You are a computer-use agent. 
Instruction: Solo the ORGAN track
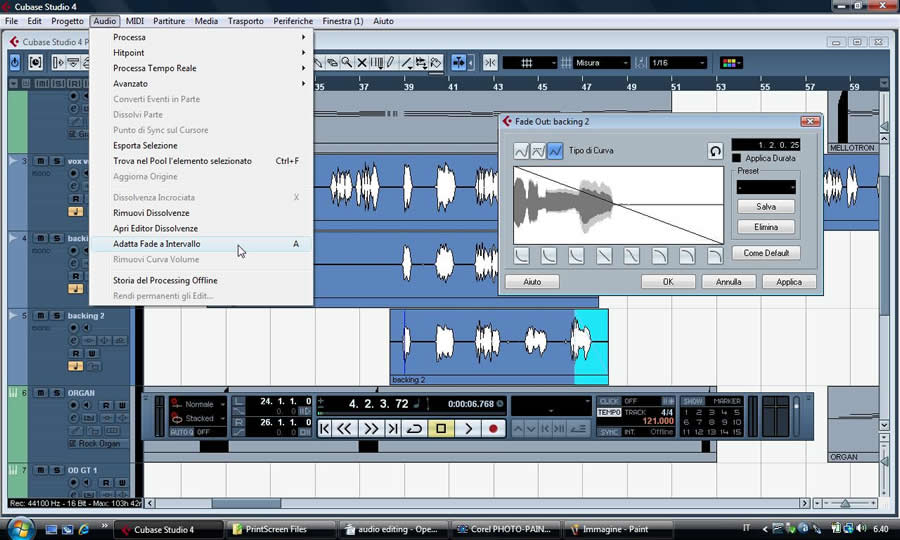pyautogui.click(x=57, y=393)
